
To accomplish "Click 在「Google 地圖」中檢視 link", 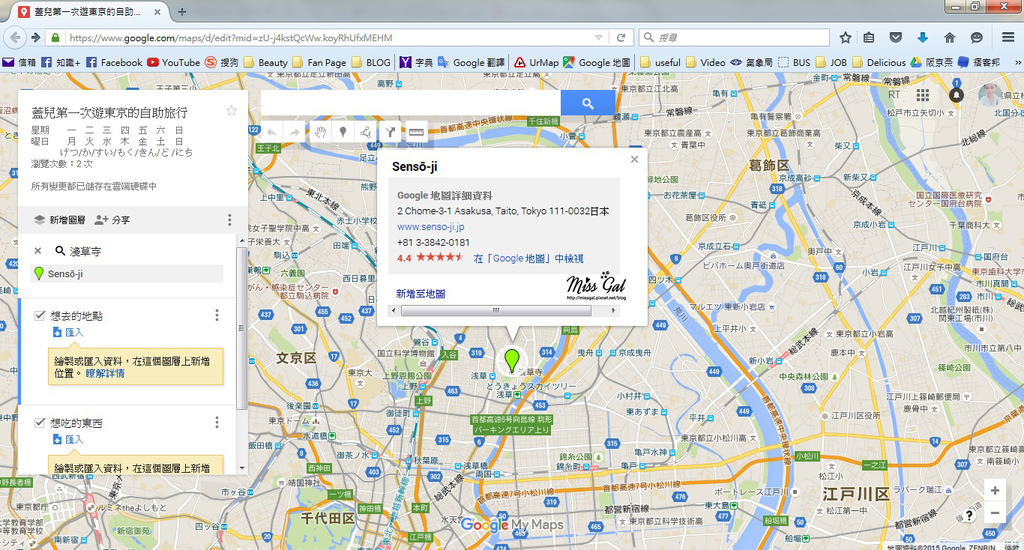I will pos(528,259).
